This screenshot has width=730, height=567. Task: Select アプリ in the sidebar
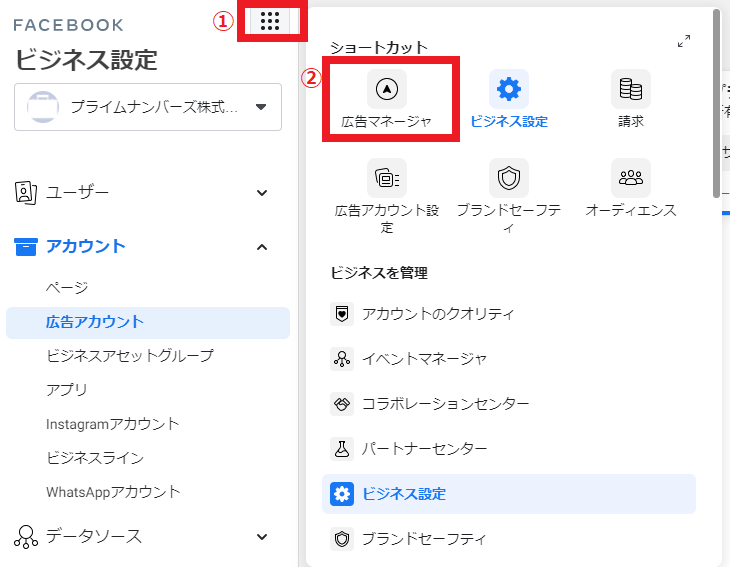(67, 390)
